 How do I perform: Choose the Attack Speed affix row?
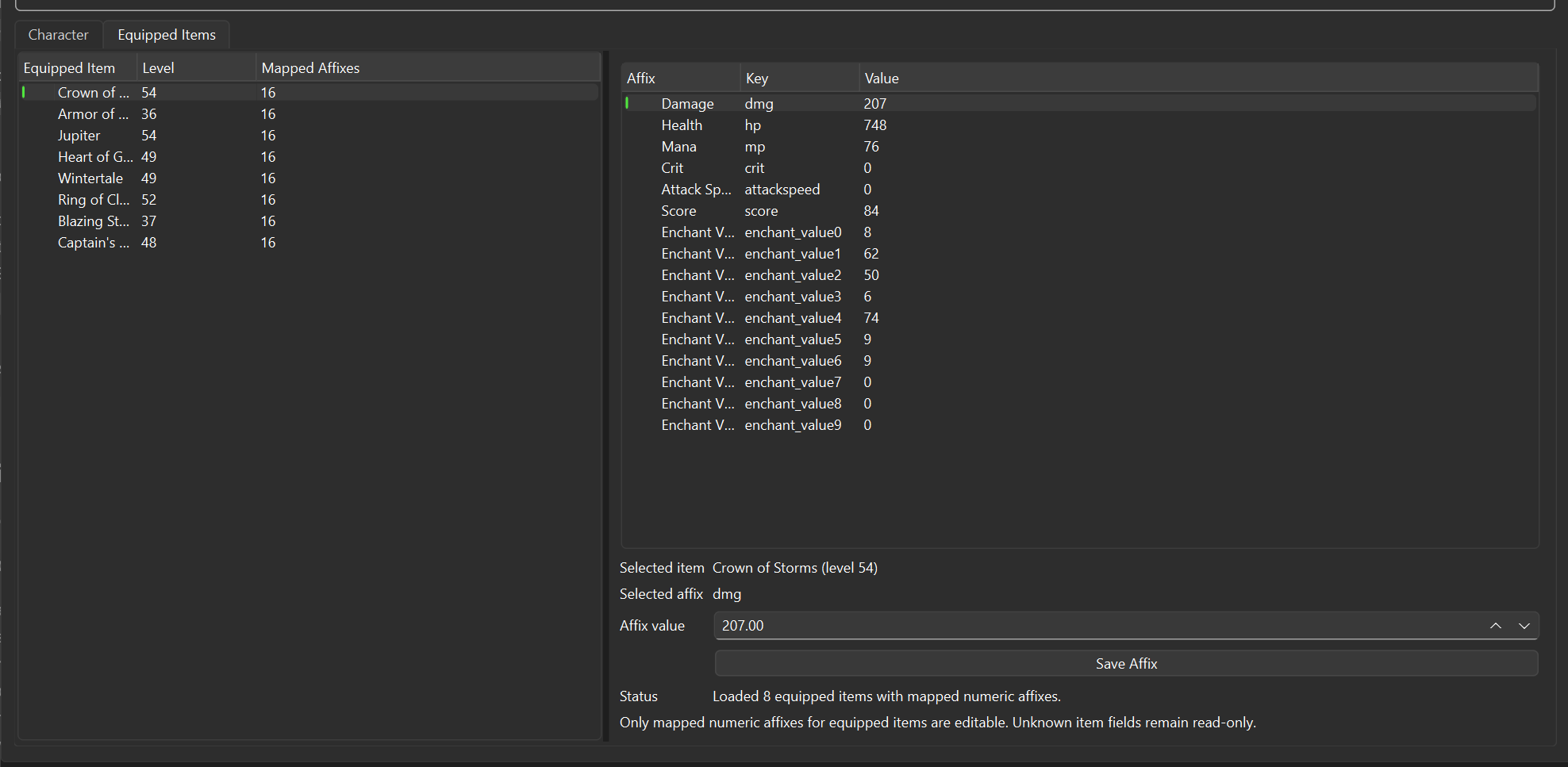tap(696, 190)
